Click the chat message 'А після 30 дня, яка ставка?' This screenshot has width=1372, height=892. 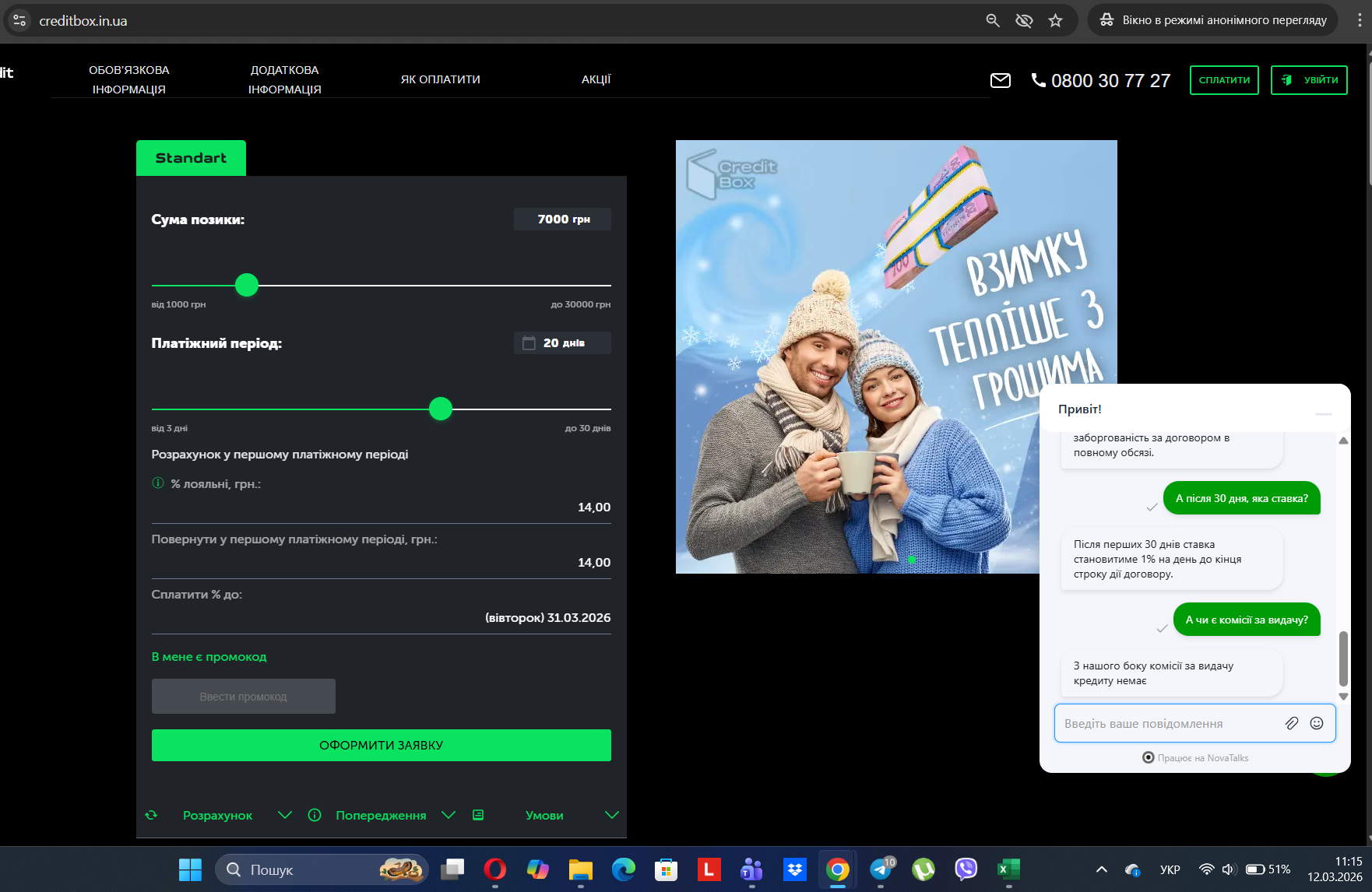(1242, 498)
